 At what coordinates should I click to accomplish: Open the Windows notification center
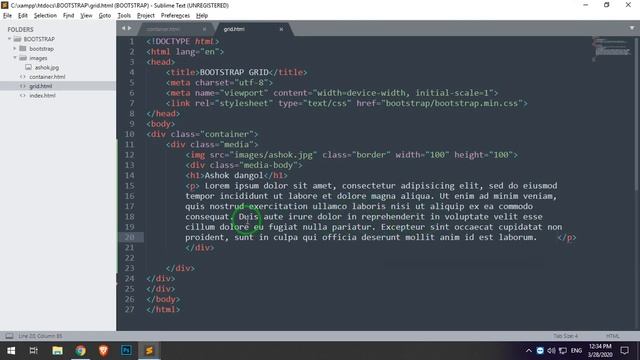pyautogui.click(x=624, y=351)
